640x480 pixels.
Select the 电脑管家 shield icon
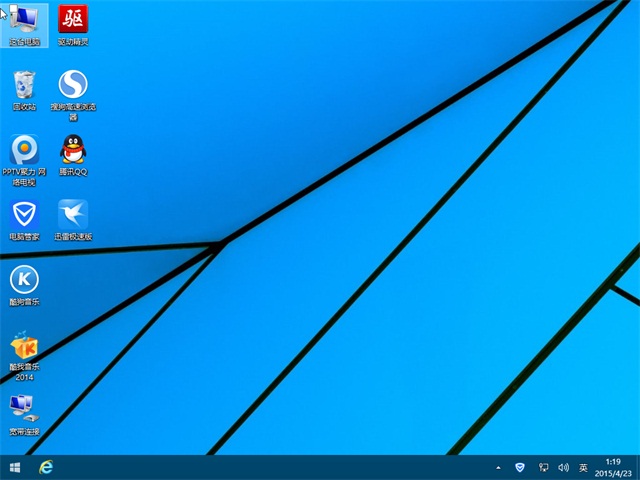pos(25,214)
